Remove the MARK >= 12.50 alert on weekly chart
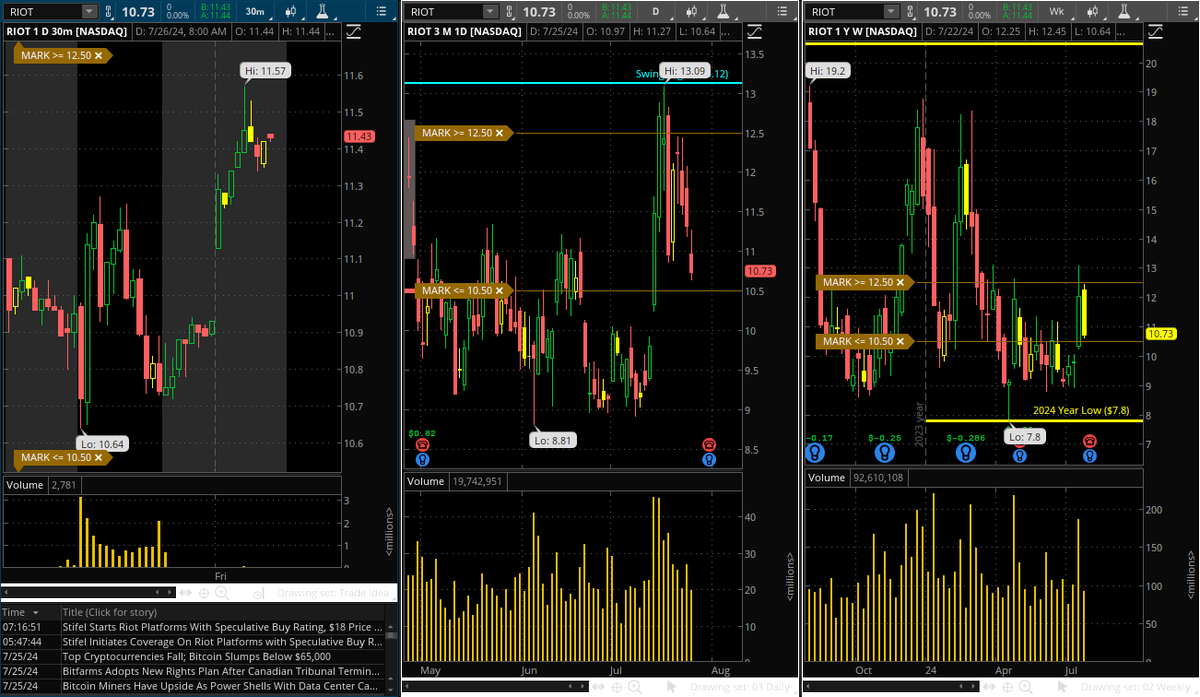The height and width of the screenshot is (697, 1200). [900, 283]
